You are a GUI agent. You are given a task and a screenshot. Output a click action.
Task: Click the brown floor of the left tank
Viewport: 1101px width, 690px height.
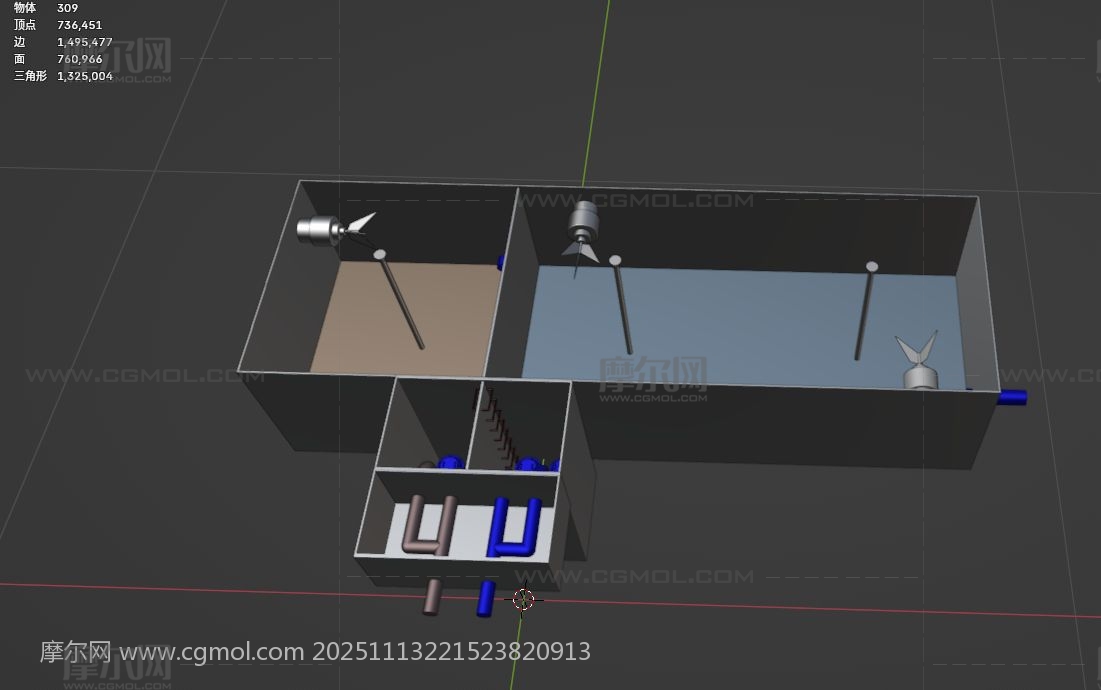[x=400, y=320]
